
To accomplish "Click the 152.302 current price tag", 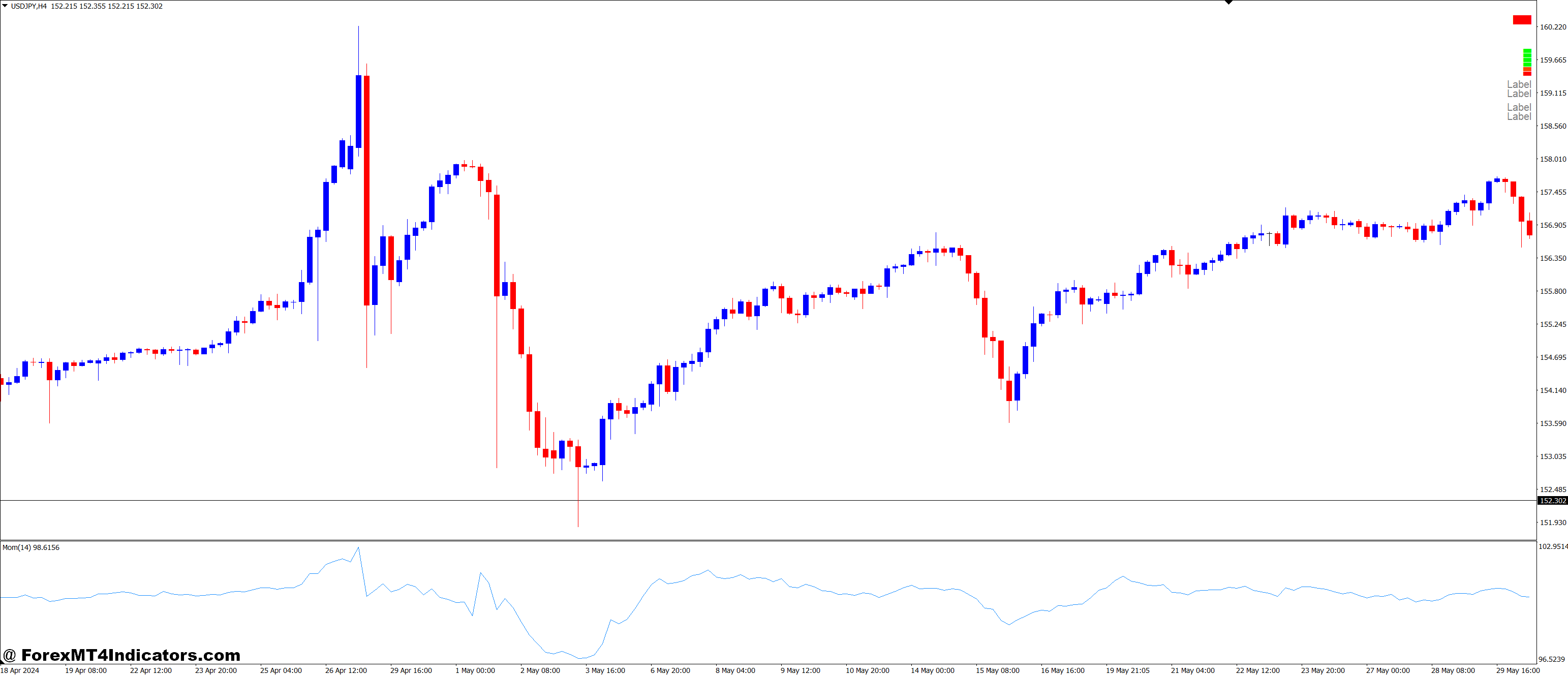I will tap(1552, 500).
